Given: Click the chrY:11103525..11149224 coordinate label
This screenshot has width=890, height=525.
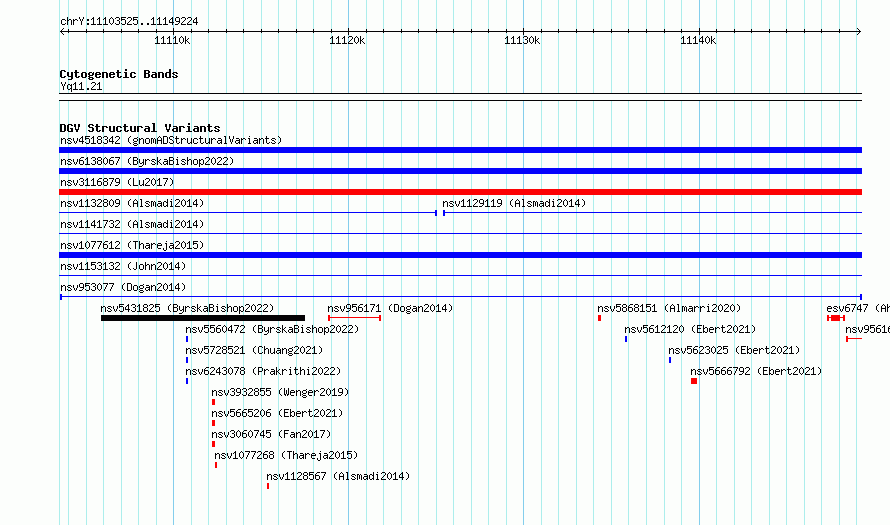Looking at the screenshot, I should coord(129,21).
